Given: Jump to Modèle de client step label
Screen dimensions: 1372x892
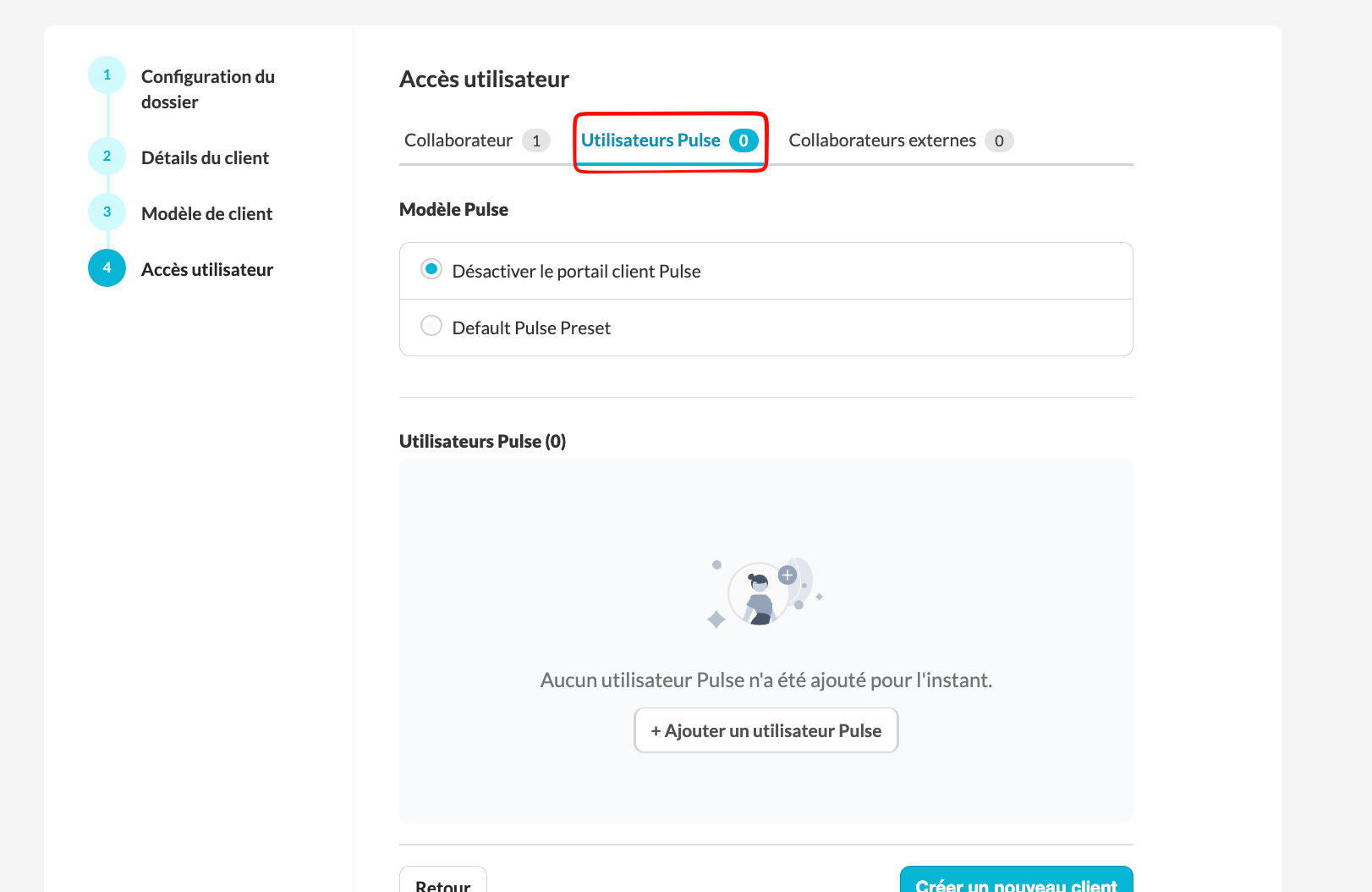Looking at the screenshot, I should 206,214.
